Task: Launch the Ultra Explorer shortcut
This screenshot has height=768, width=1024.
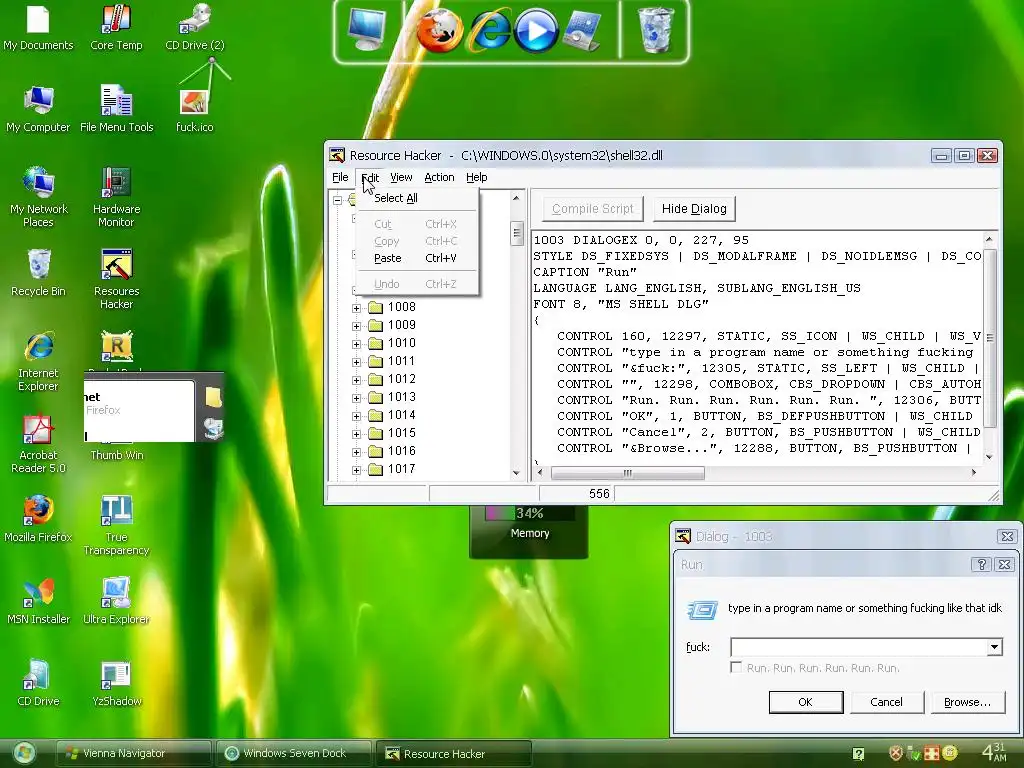Action: coord(116,601)
